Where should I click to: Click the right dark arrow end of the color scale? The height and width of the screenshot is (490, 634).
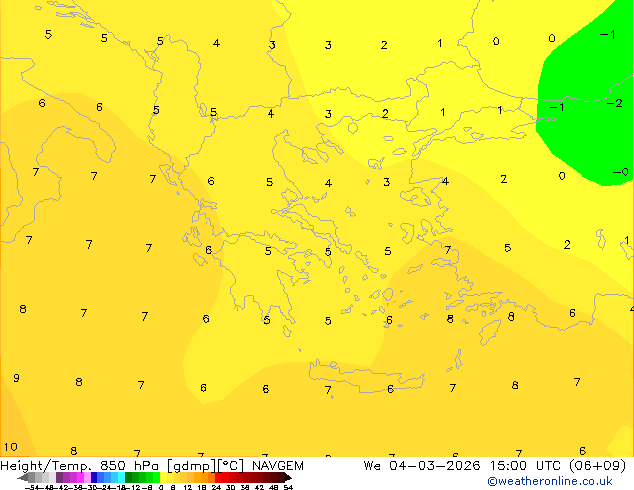coord(287,478)
